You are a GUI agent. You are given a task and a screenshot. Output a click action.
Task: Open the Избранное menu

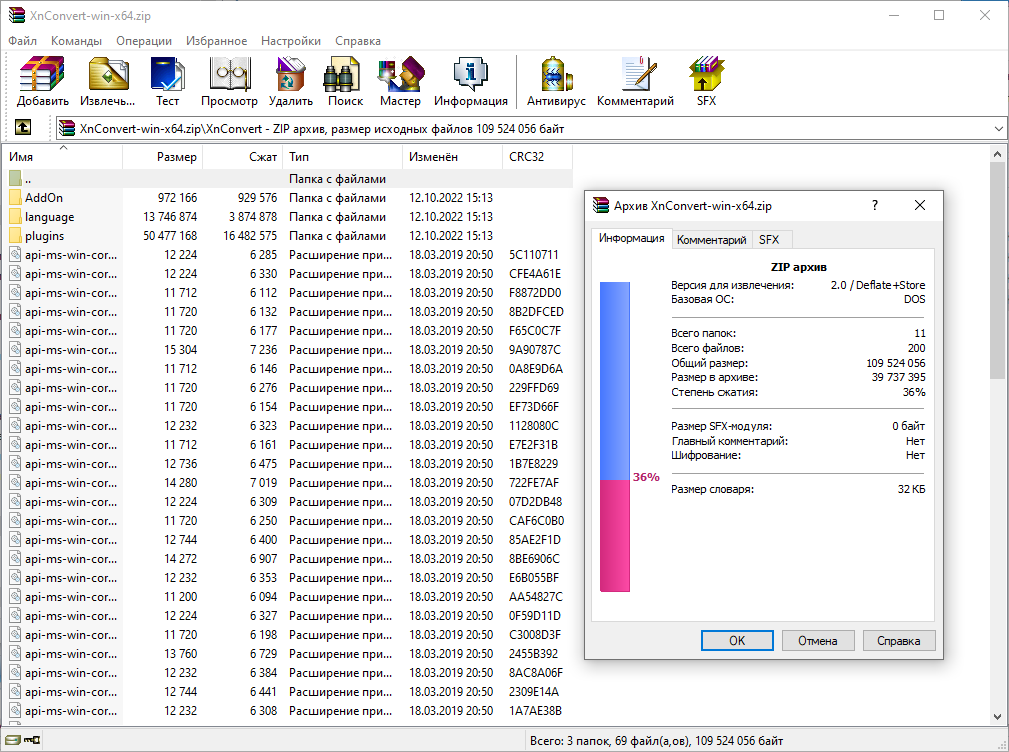point(216,41)
